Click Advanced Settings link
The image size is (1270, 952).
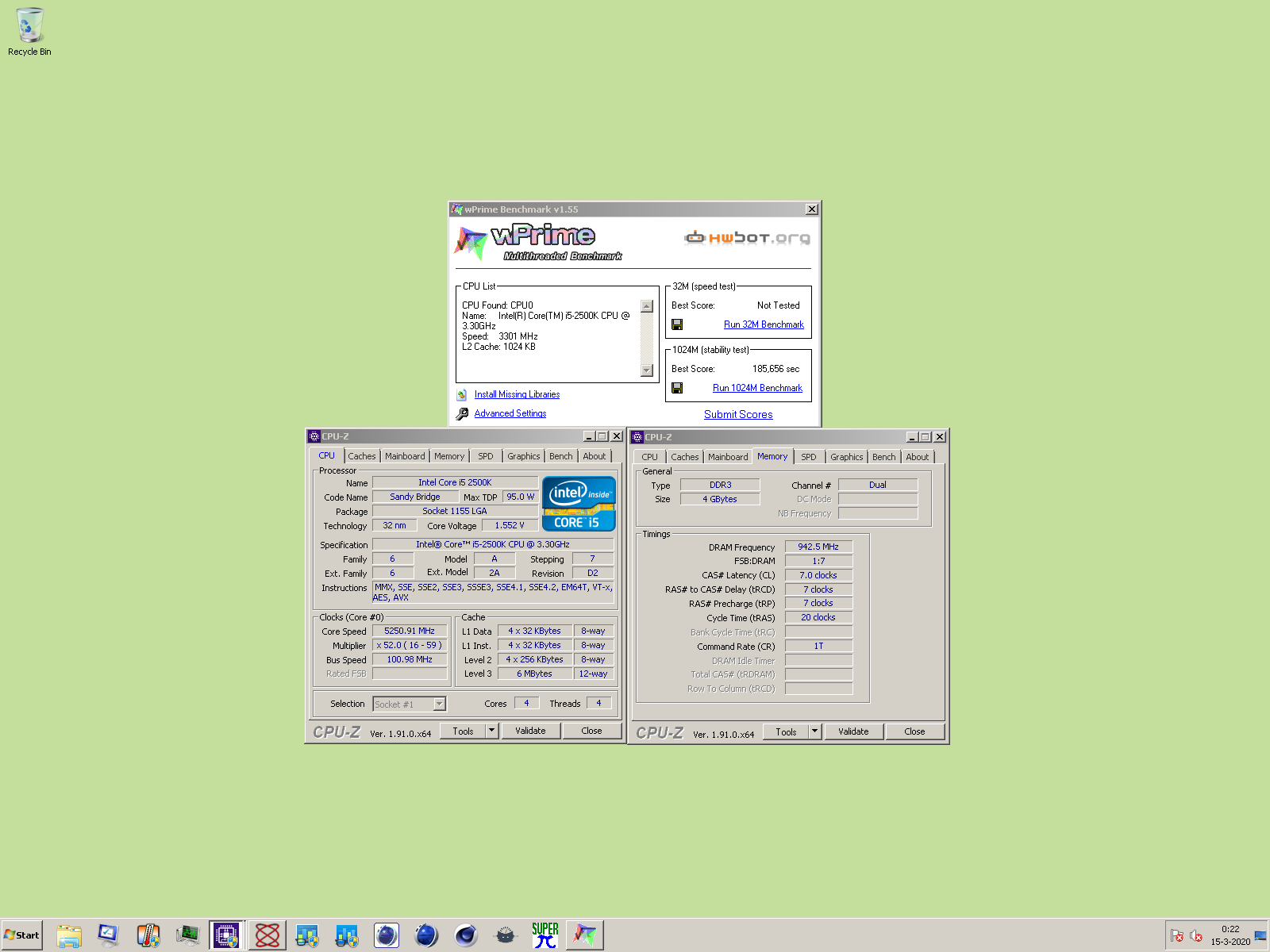tap(510, 413)
